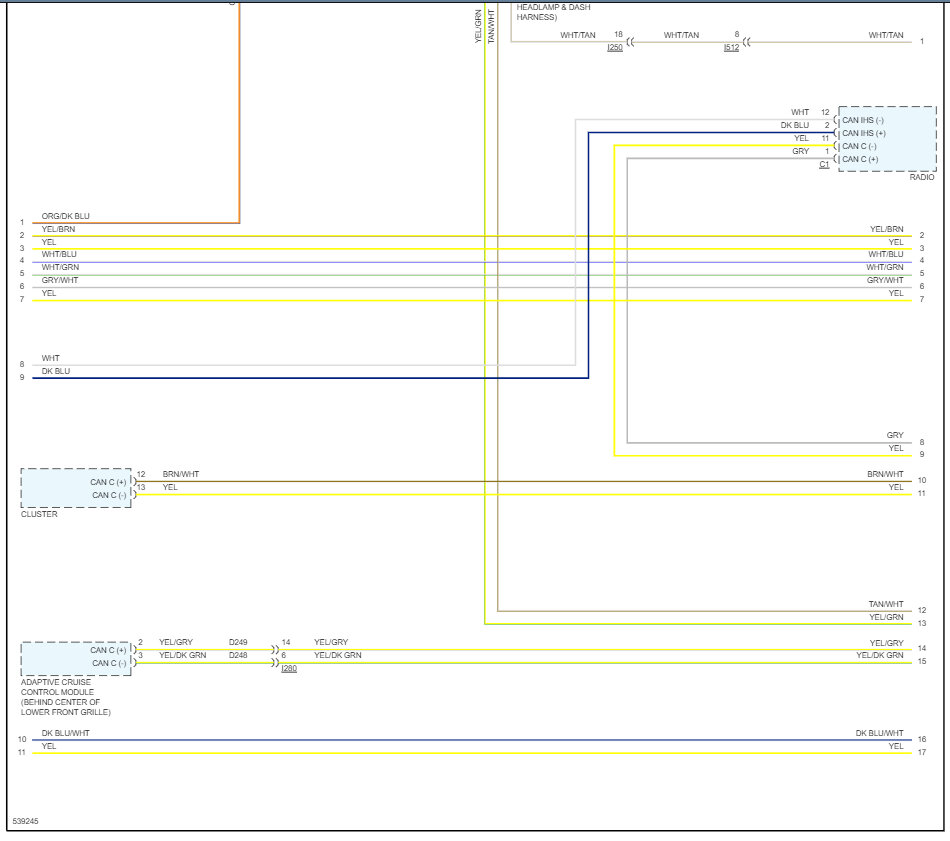
Task: Select the BRN/WHT label beside Cluster pin 12
Action: click(x=181, y=474)
